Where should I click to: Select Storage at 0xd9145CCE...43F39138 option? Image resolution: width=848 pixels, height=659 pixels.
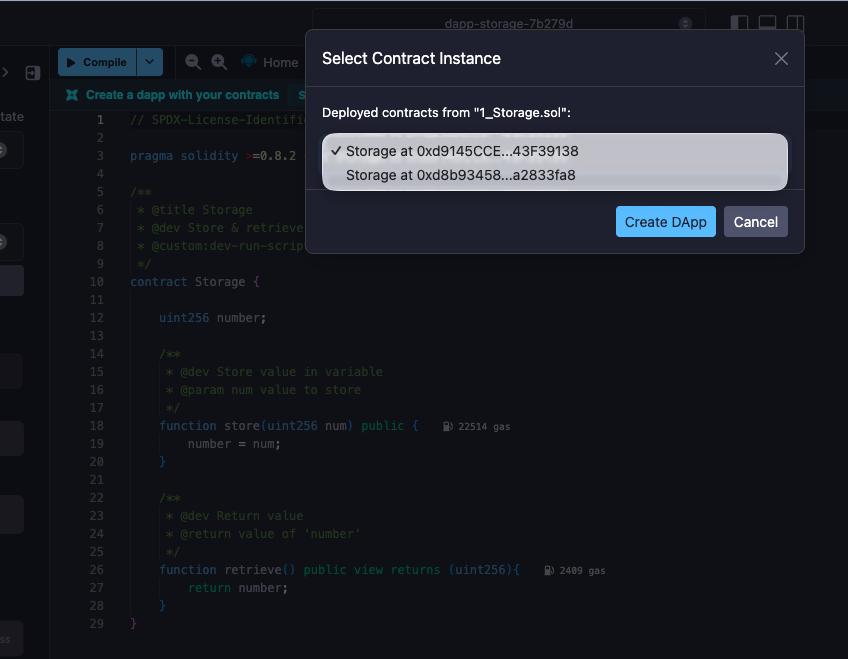(554, 151)
